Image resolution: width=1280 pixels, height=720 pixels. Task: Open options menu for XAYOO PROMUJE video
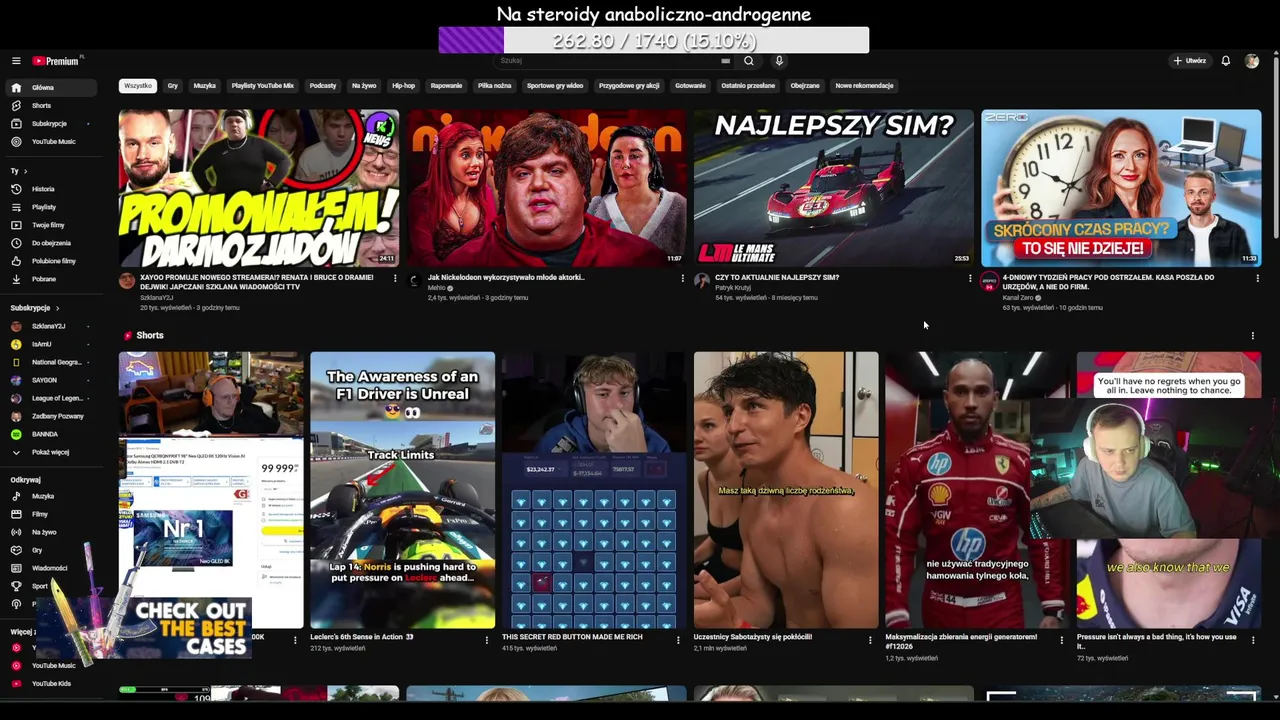395,278
